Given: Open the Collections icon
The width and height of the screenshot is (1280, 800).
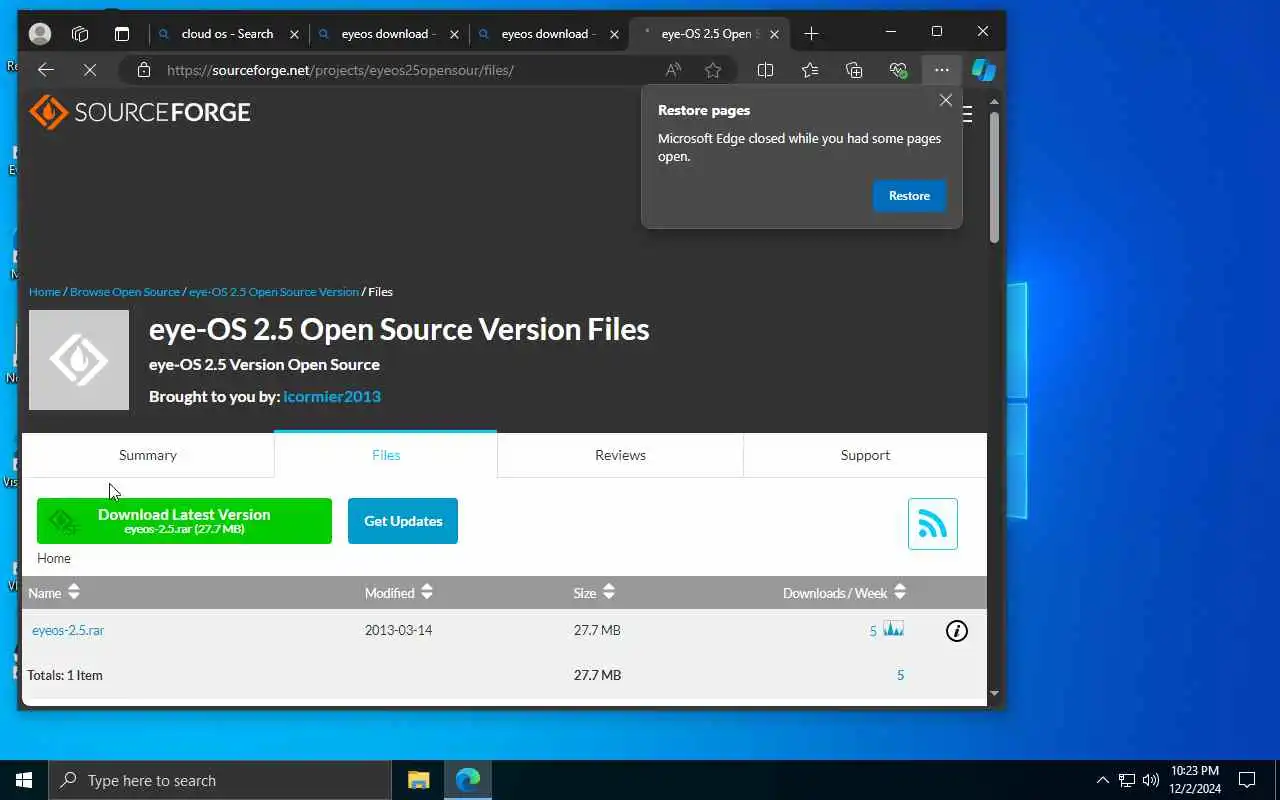Looking at the screenshot, I should click(x=854, y=70).
